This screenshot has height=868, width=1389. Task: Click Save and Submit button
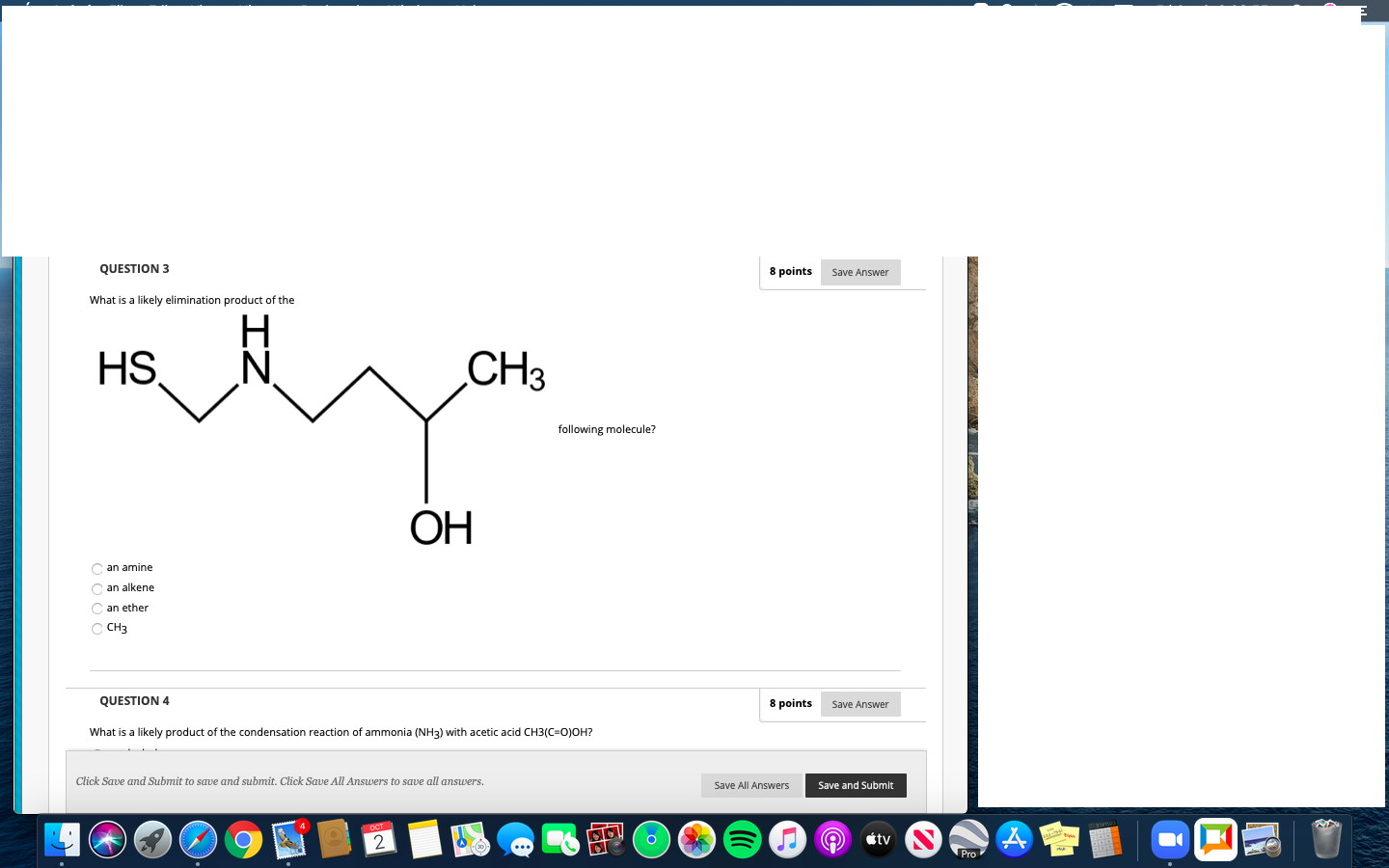click(856, 786)
